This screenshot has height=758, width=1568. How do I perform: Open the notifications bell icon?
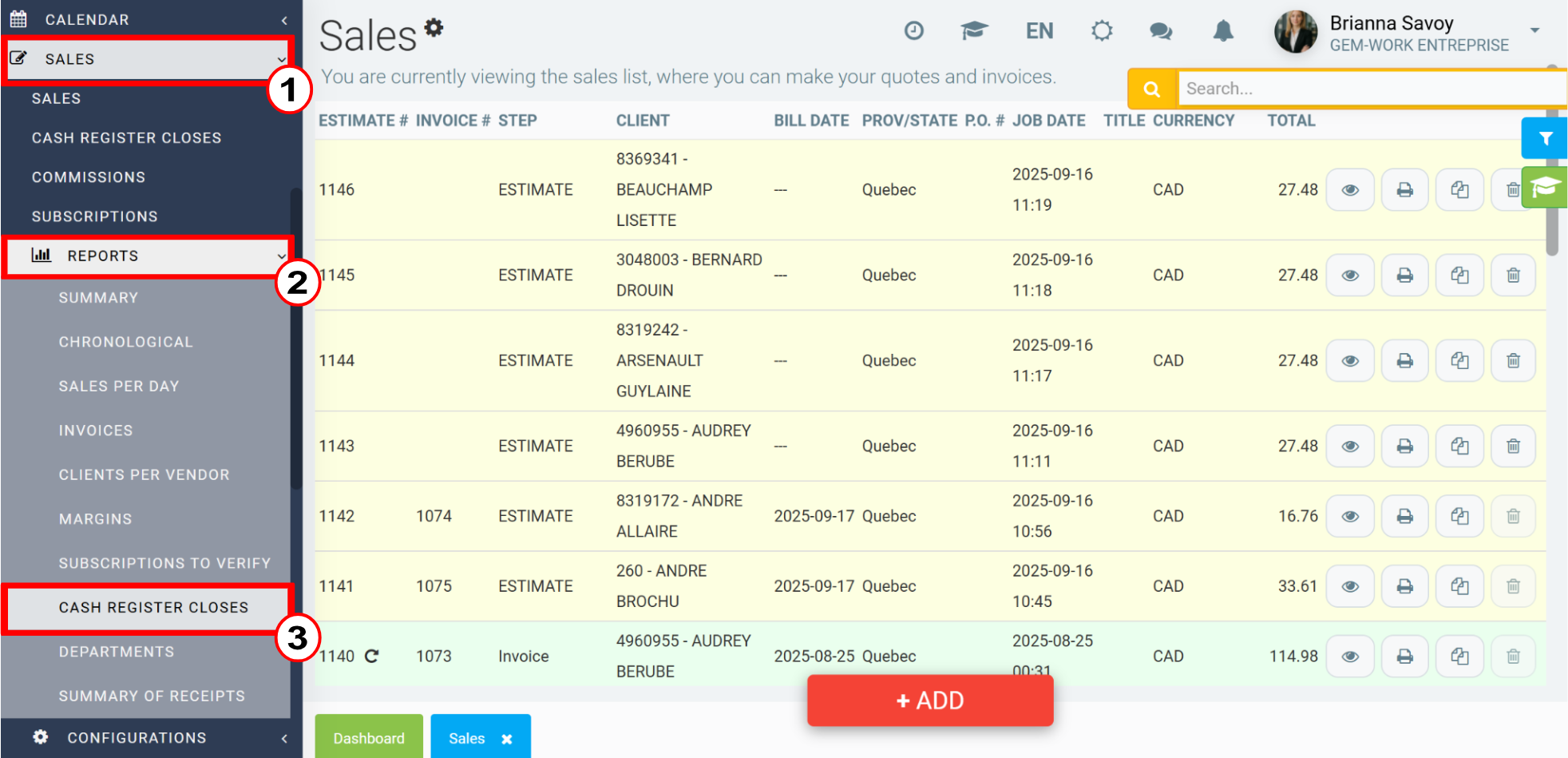point(1223,31)
